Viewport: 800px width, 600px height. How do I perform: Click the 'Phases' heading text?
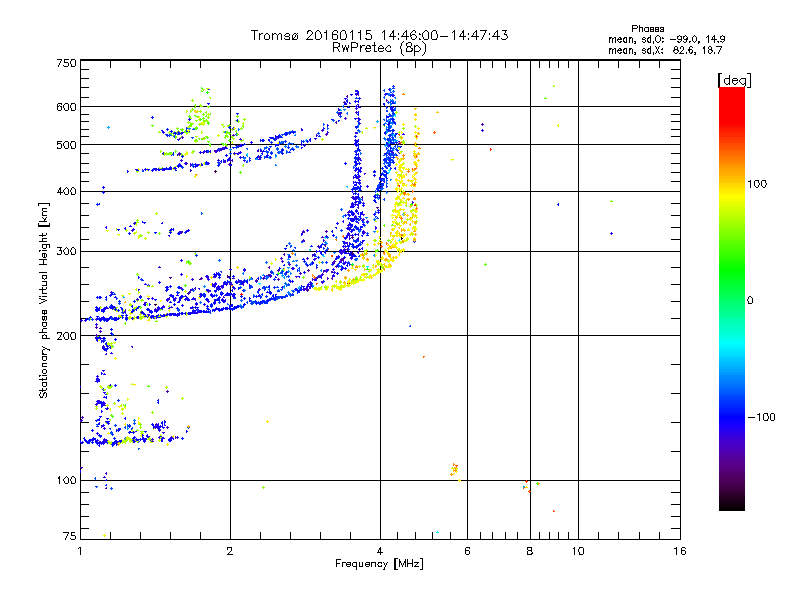pyautogui.click(x=647, y=29)
